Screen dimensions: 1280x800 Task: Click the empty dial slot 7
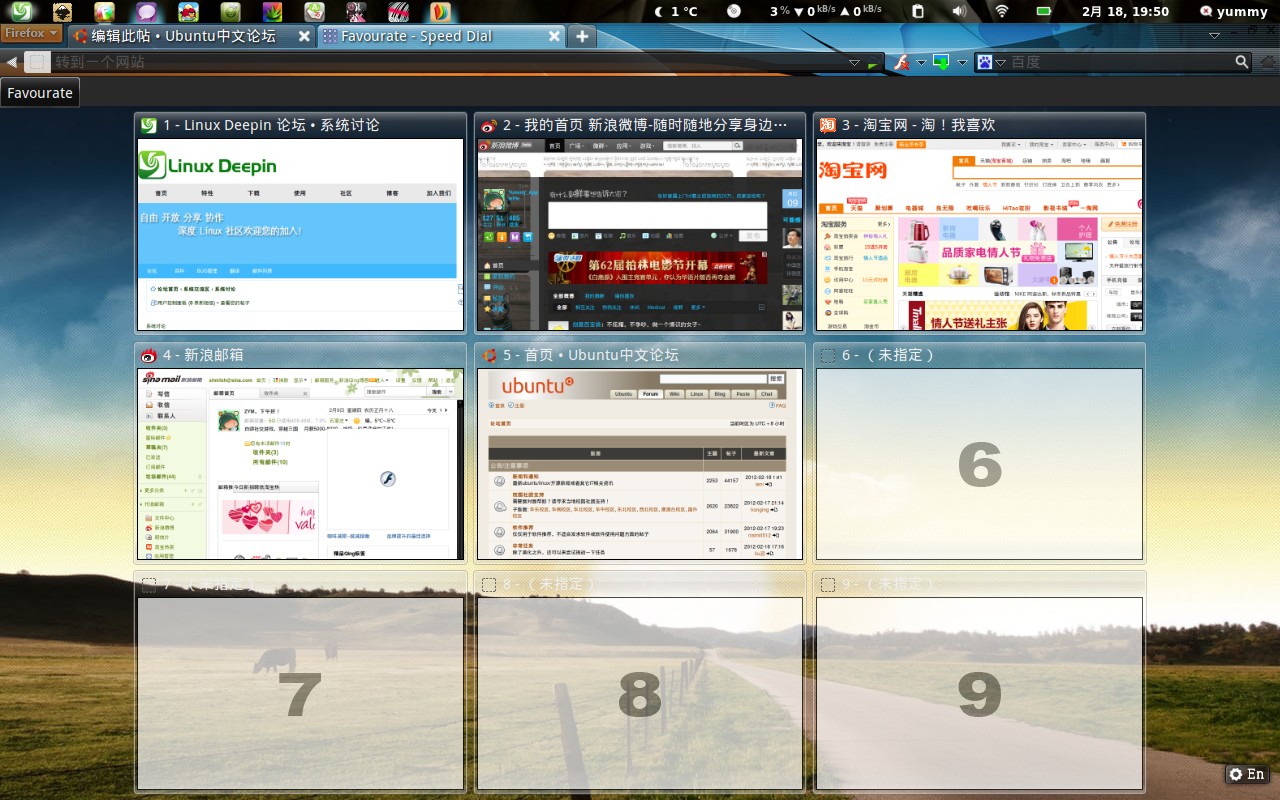click(x=300, y=694)
